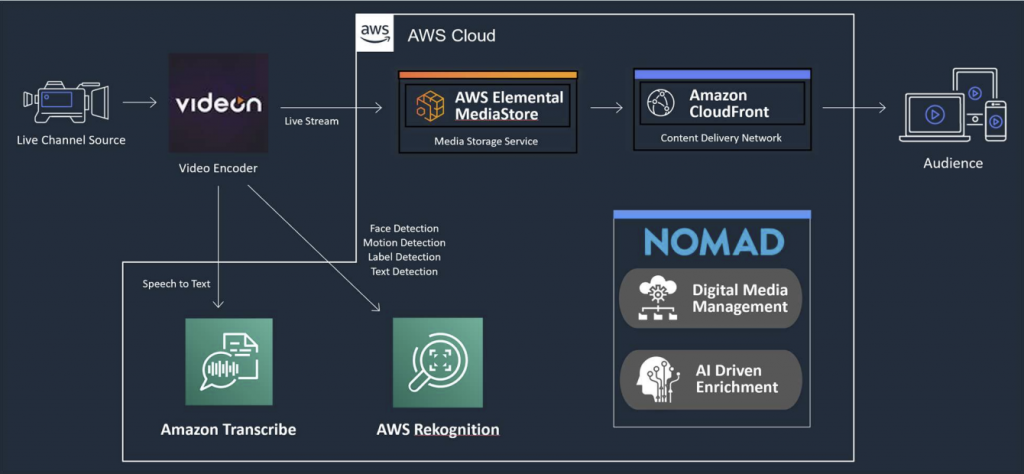
Task: Click the 'Amazon Transcribe' caption
Action: coord(229,430)
